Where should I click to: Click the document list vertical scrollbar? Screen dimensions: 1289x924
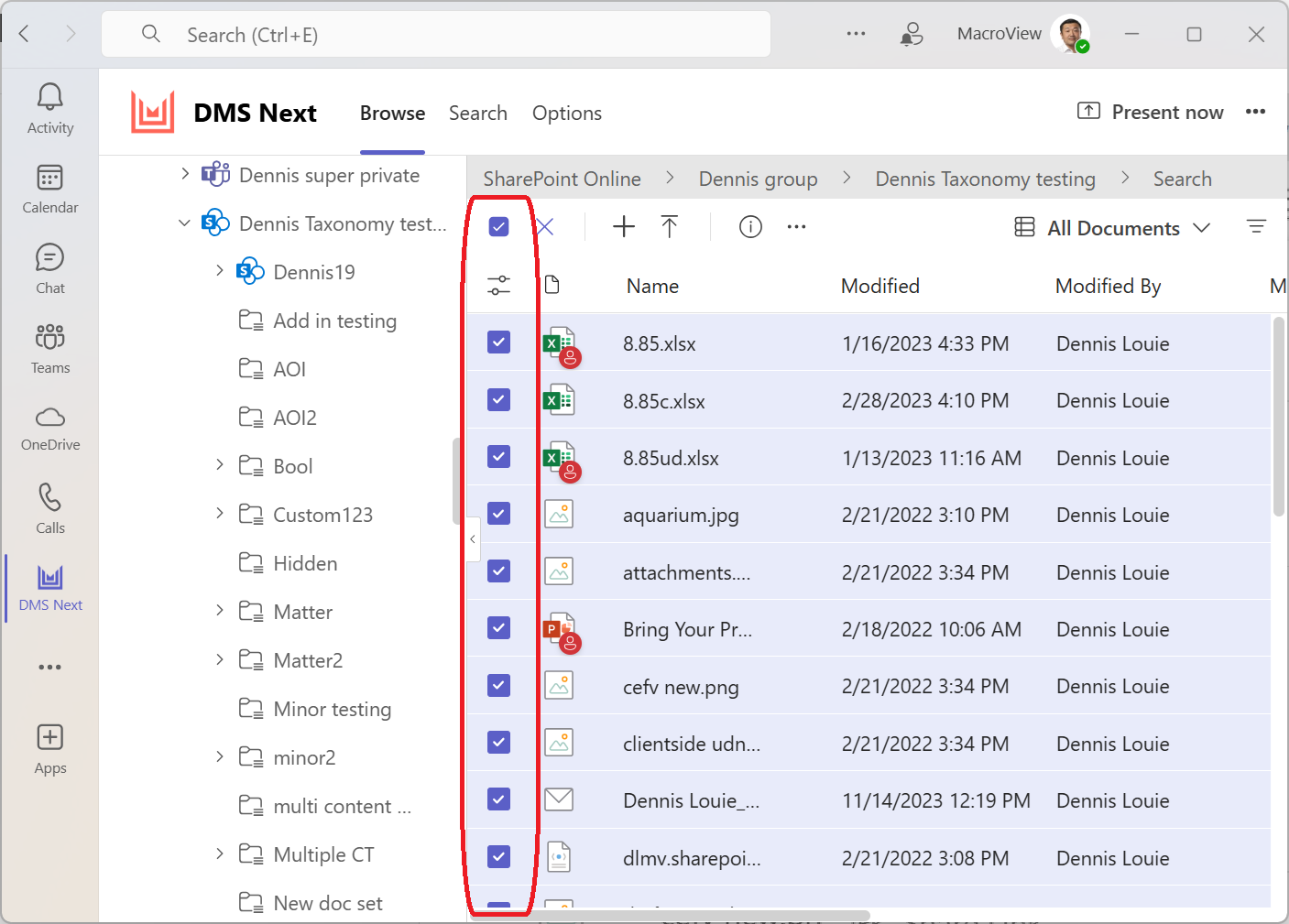pyautogui.click(x=1279, y=417)
